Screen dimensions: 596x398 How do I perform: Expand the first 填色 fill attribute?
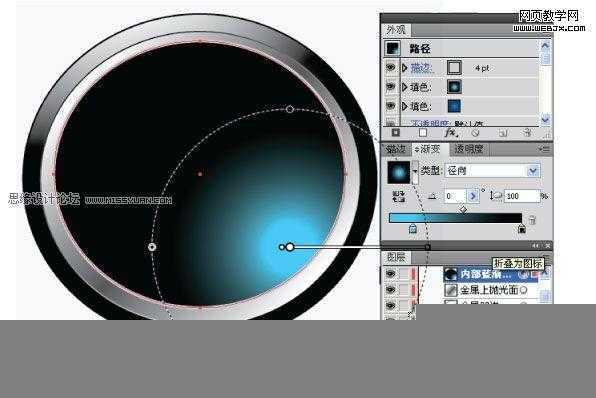pyautogui.click(x=405, y=87)
